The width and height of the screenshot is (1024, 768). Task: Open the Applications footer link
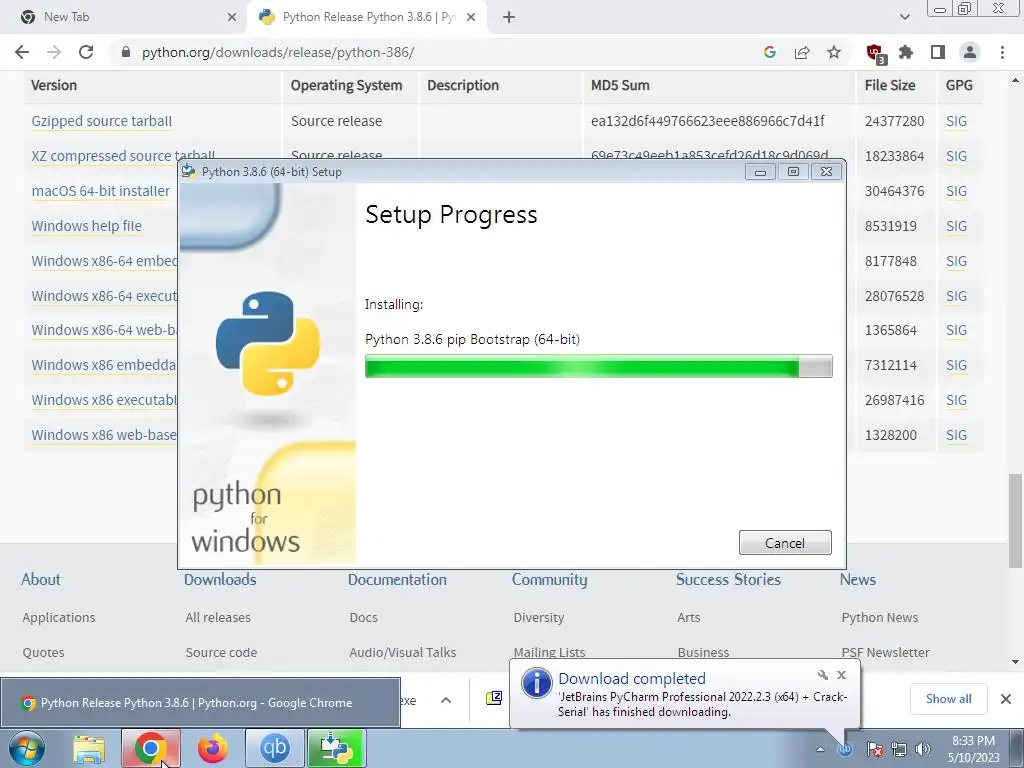coord(59,617)
